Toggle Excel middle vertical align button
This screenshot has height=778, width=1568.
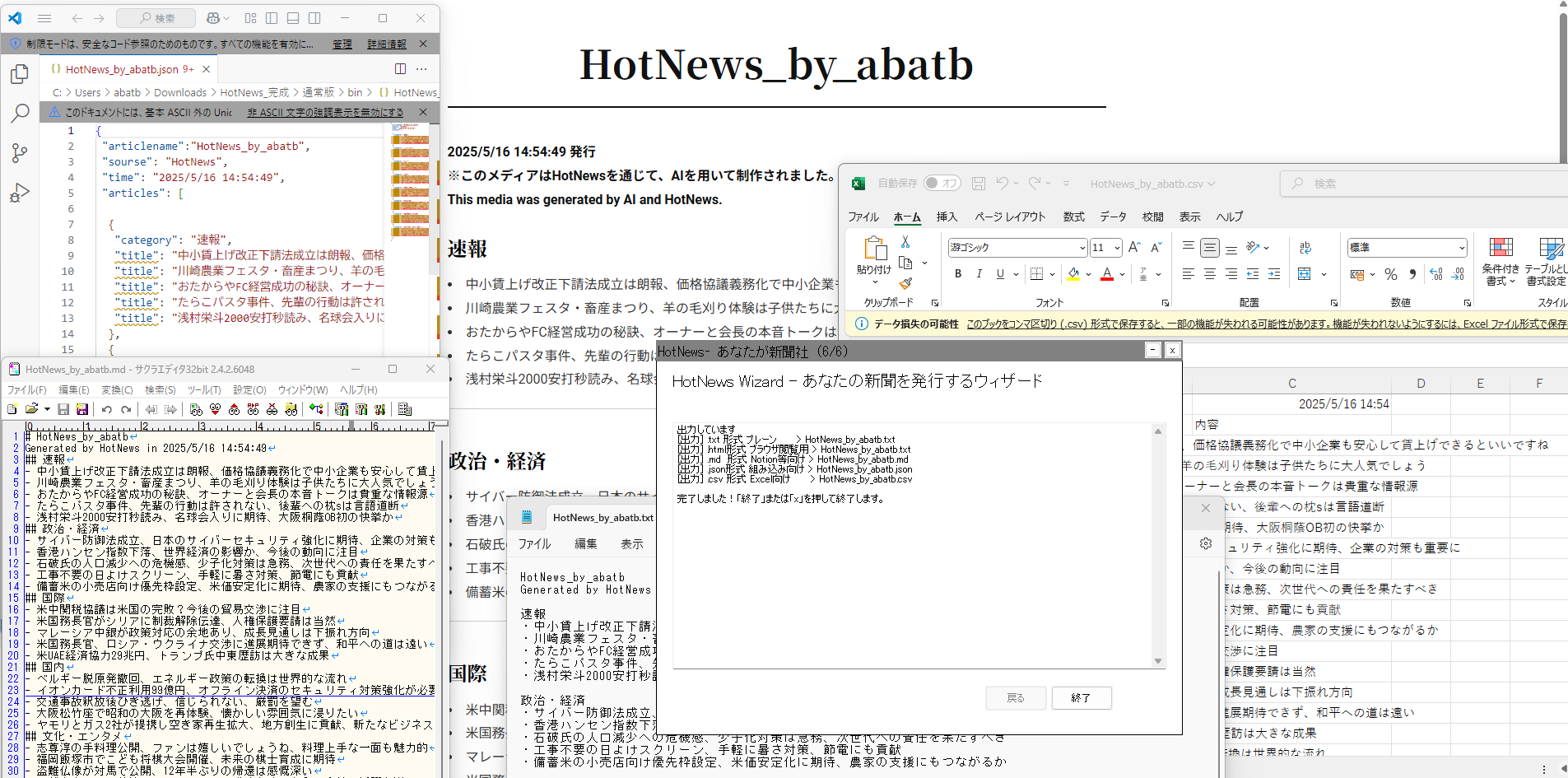pyautogui.click(x=1209, y=247)
